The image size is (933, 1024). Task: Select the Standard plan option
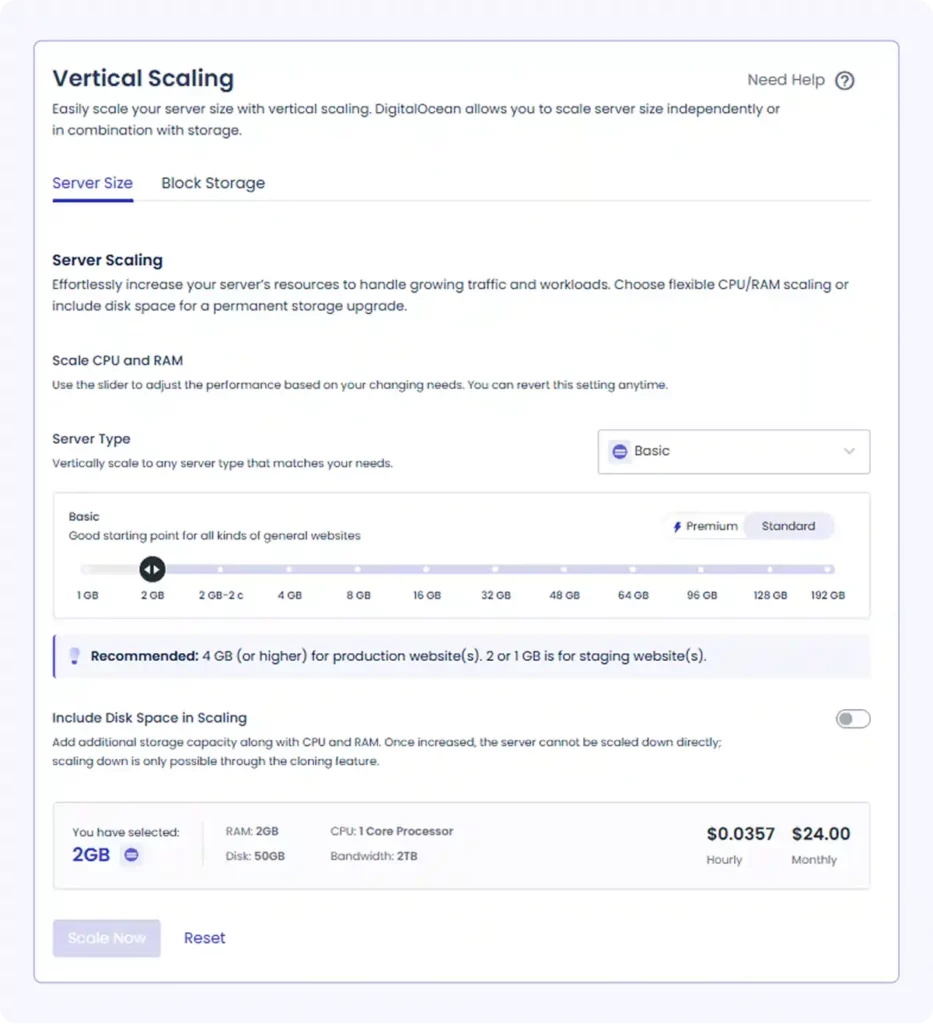point(788,525)
